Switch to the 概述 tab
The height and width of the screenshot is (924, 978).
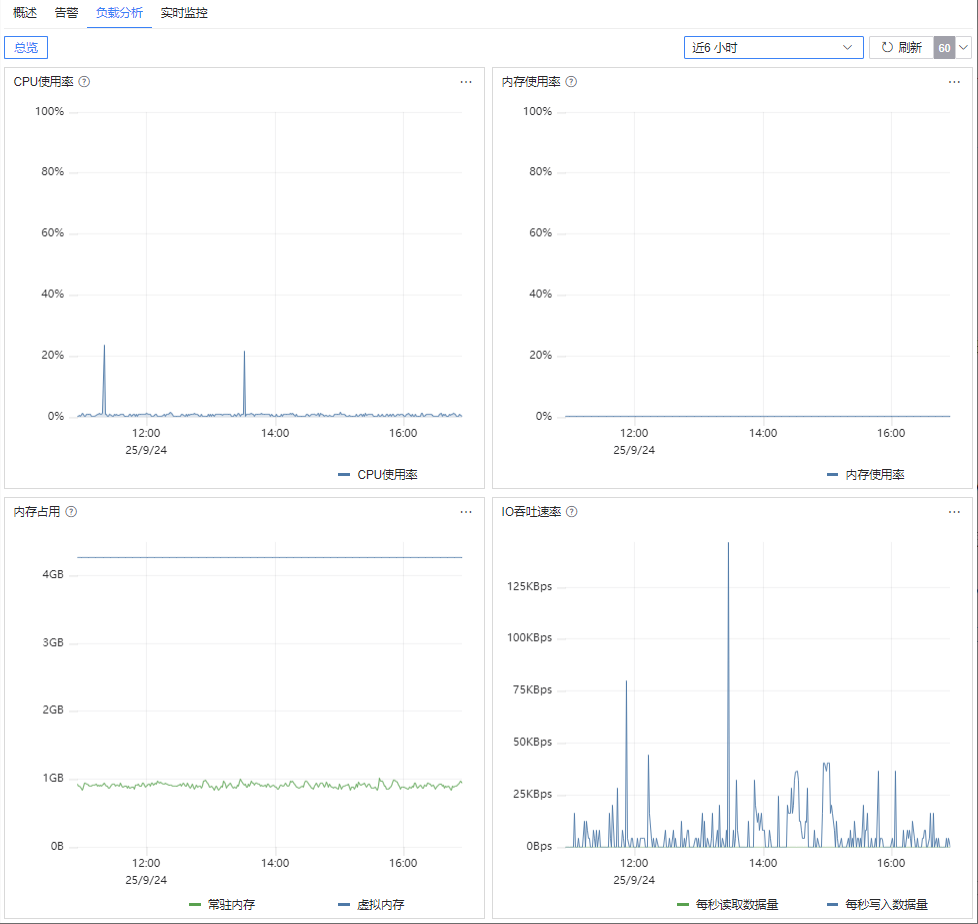coord(25,13)
